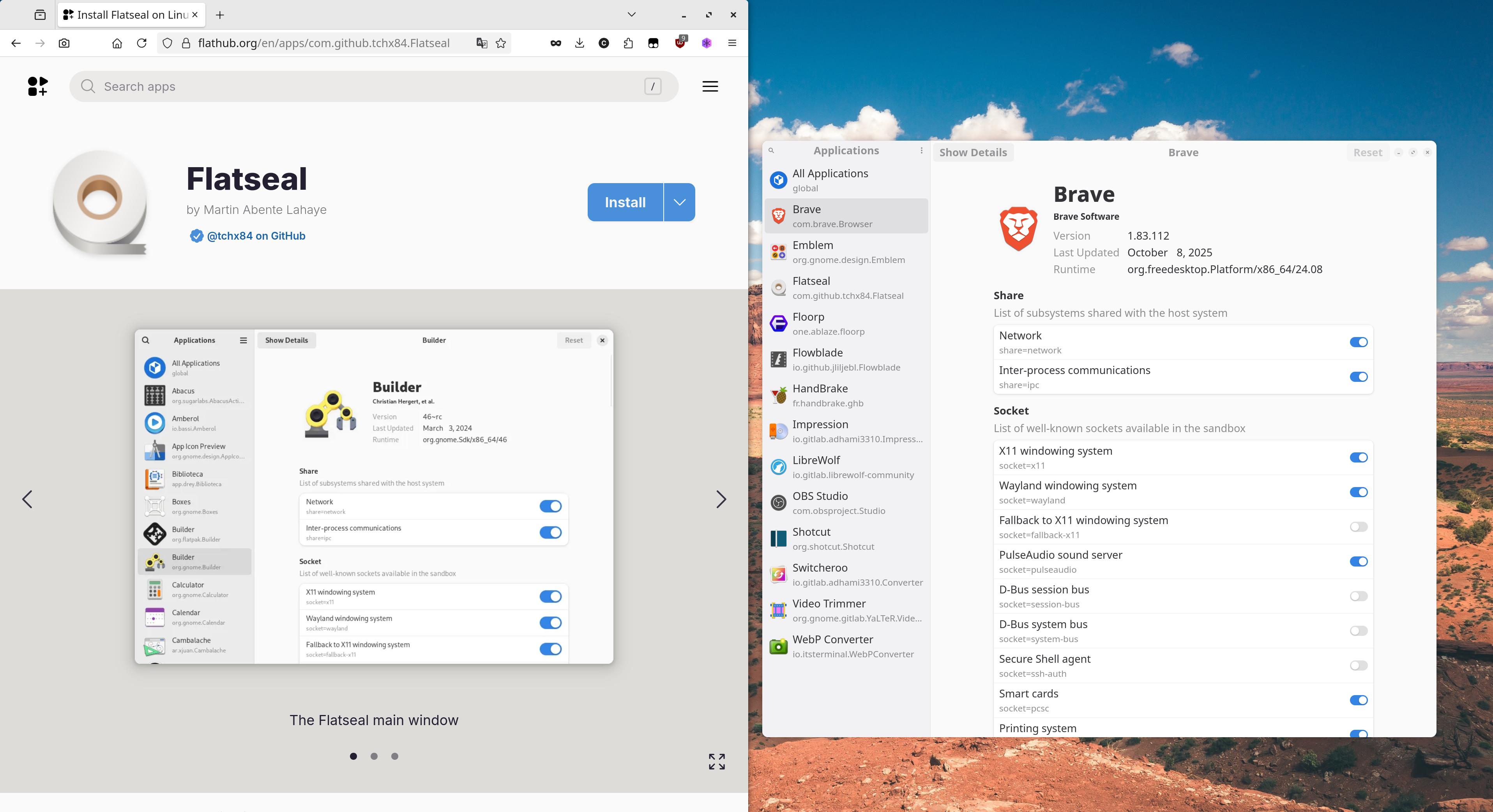Click the fullscreen expand icon for screenshot

click(x=716, y=762)
